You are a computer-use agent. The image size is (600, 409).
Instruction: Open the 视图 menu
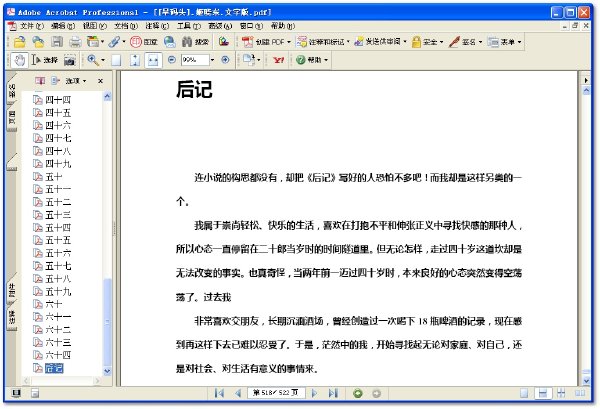(x=94, y=26)
